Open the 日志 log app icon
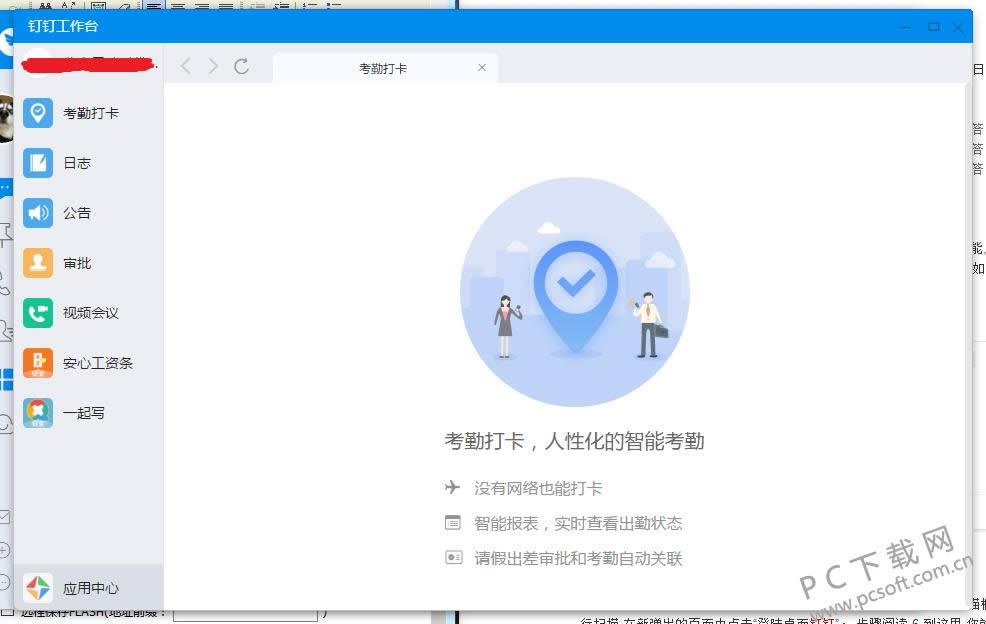The width and height of the screenshot is (986, 624). coord(38,162)
